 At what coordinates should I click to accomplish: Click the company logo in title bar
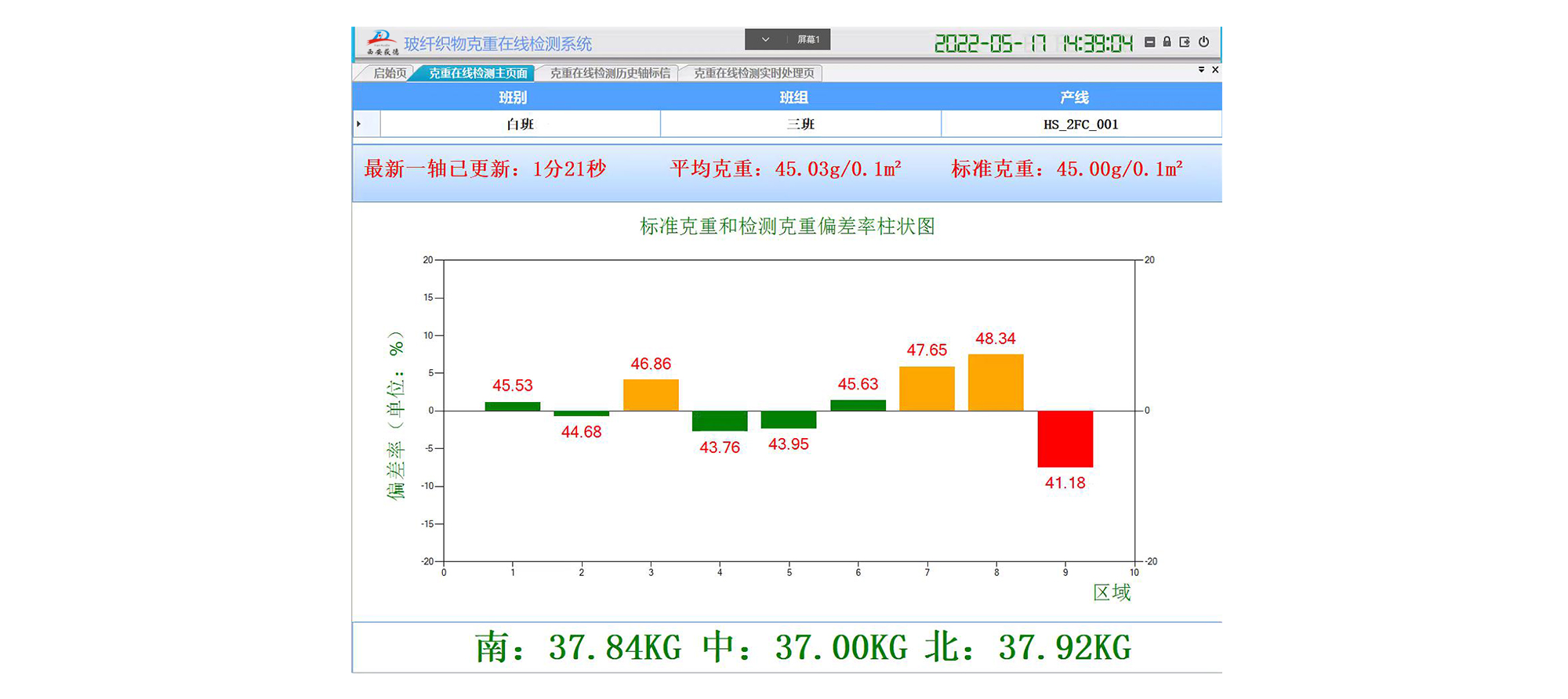tap(383, 42)
